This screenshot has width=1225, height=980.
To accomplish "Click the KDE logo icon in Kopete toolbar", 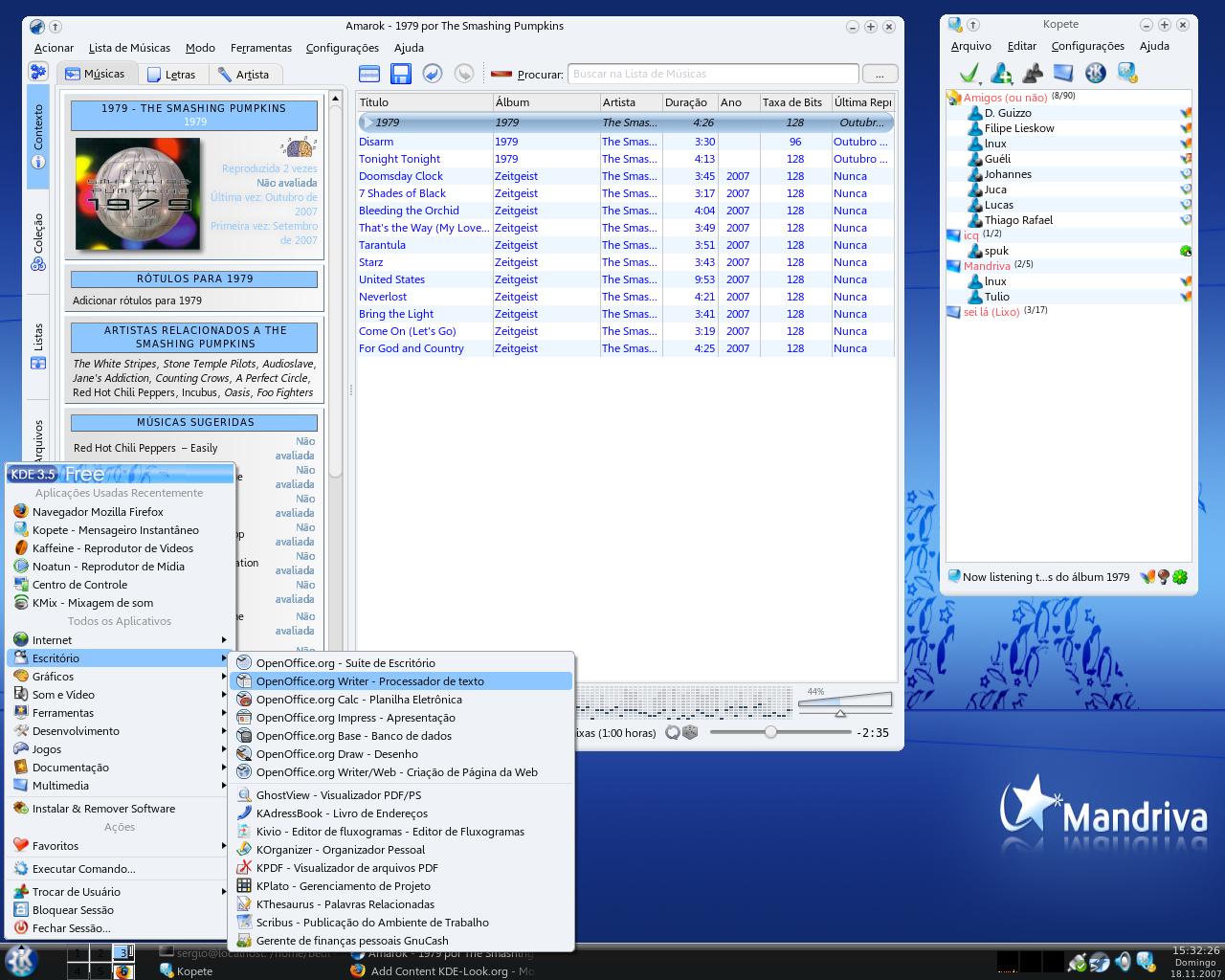I will pos(1096,73).
